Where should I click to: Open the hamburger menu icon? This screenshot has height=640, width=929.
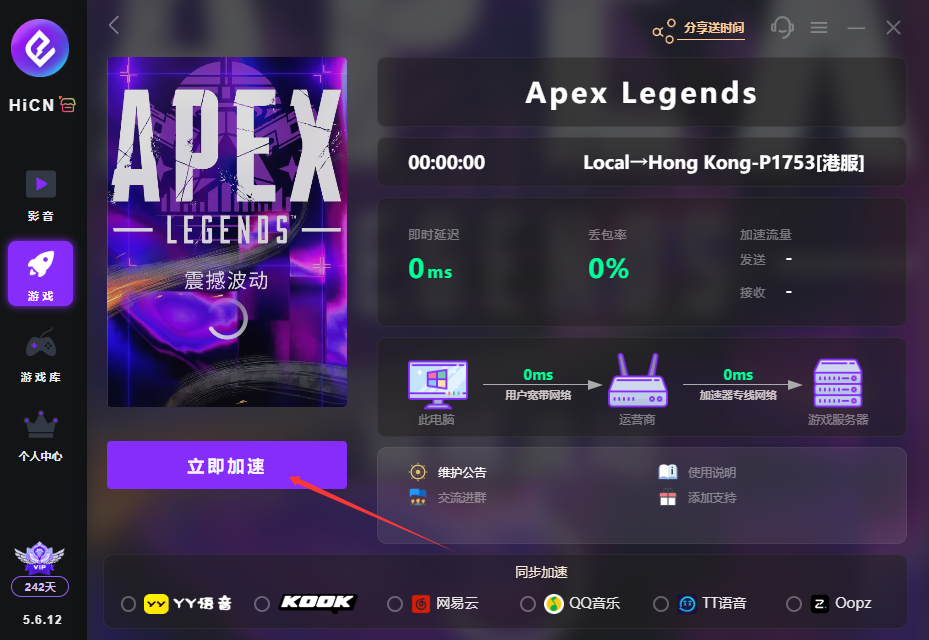point(819,27)
